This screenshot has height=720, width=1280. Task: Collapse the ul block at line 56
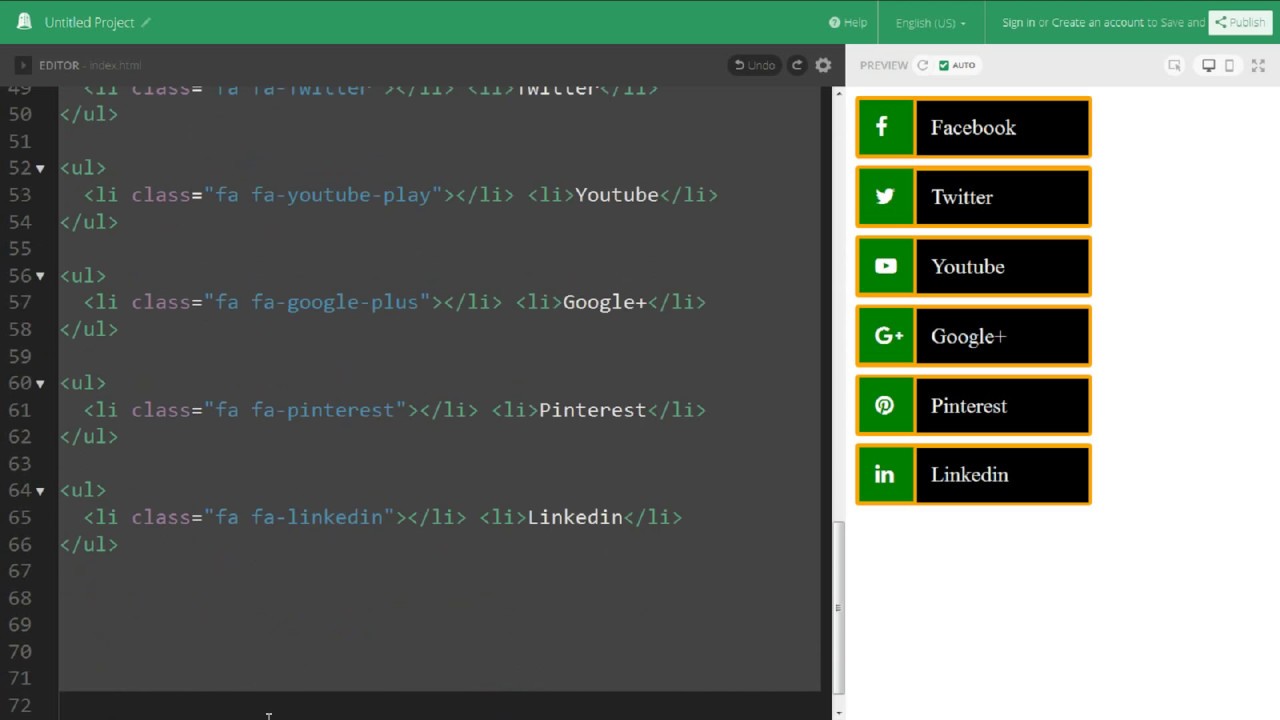click(x=40, y=275)
